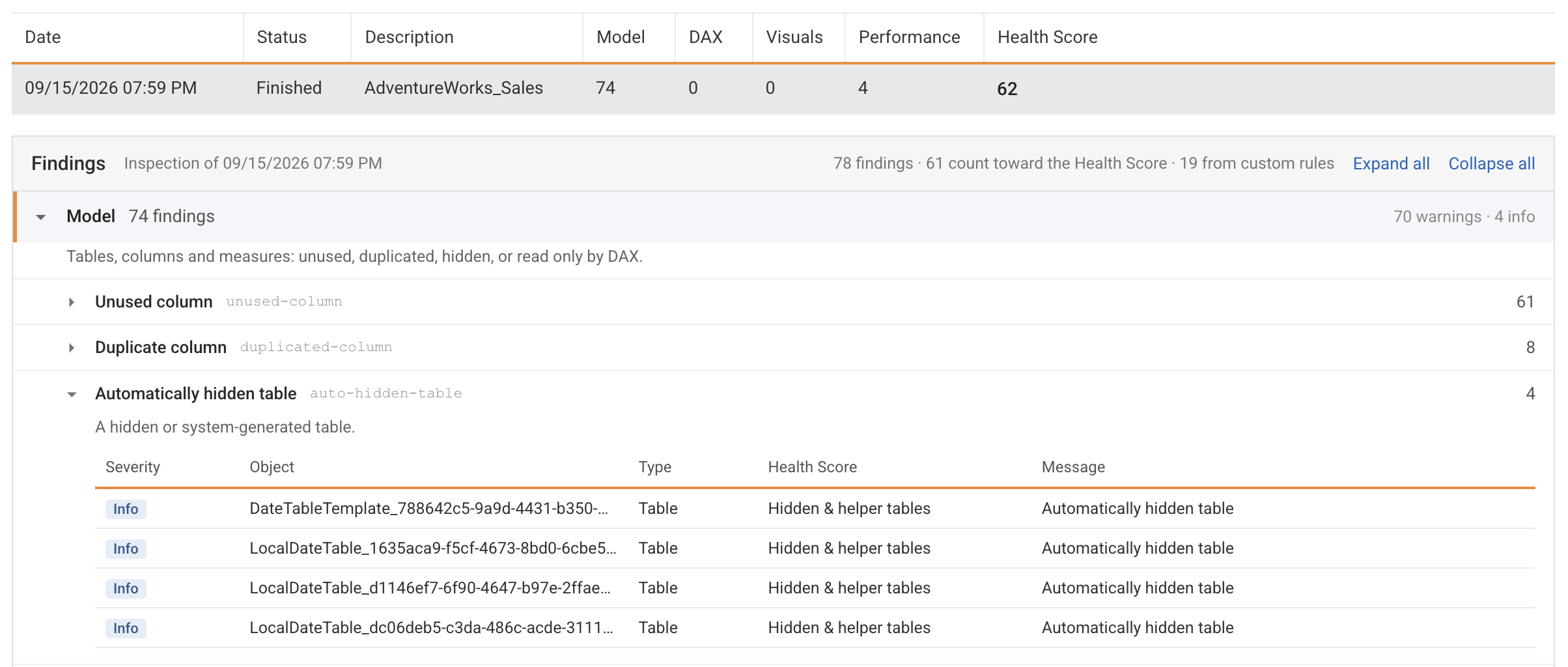Collapse the Automatically hidden table rule
Viewport: 1568px width, 667px height.
[x=72, y=394]
